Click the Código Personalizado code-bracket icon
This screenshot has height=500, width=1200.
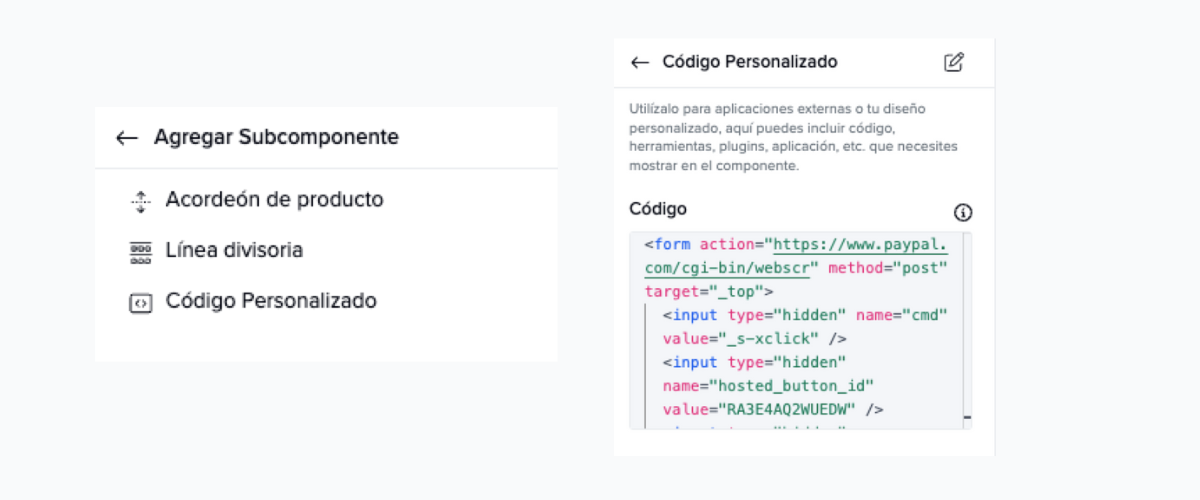140,302
